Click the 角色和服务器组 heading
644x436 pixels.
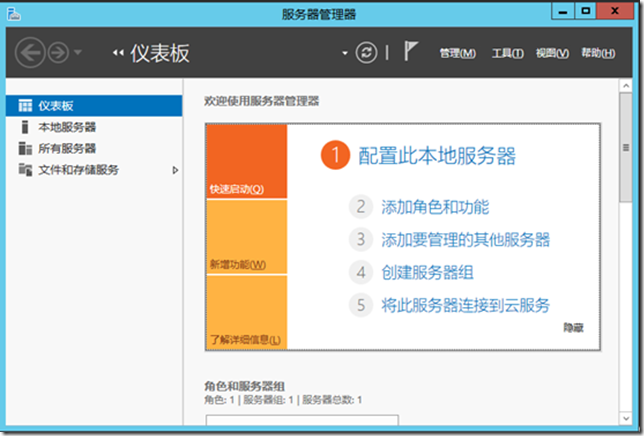tap(244, 386)
